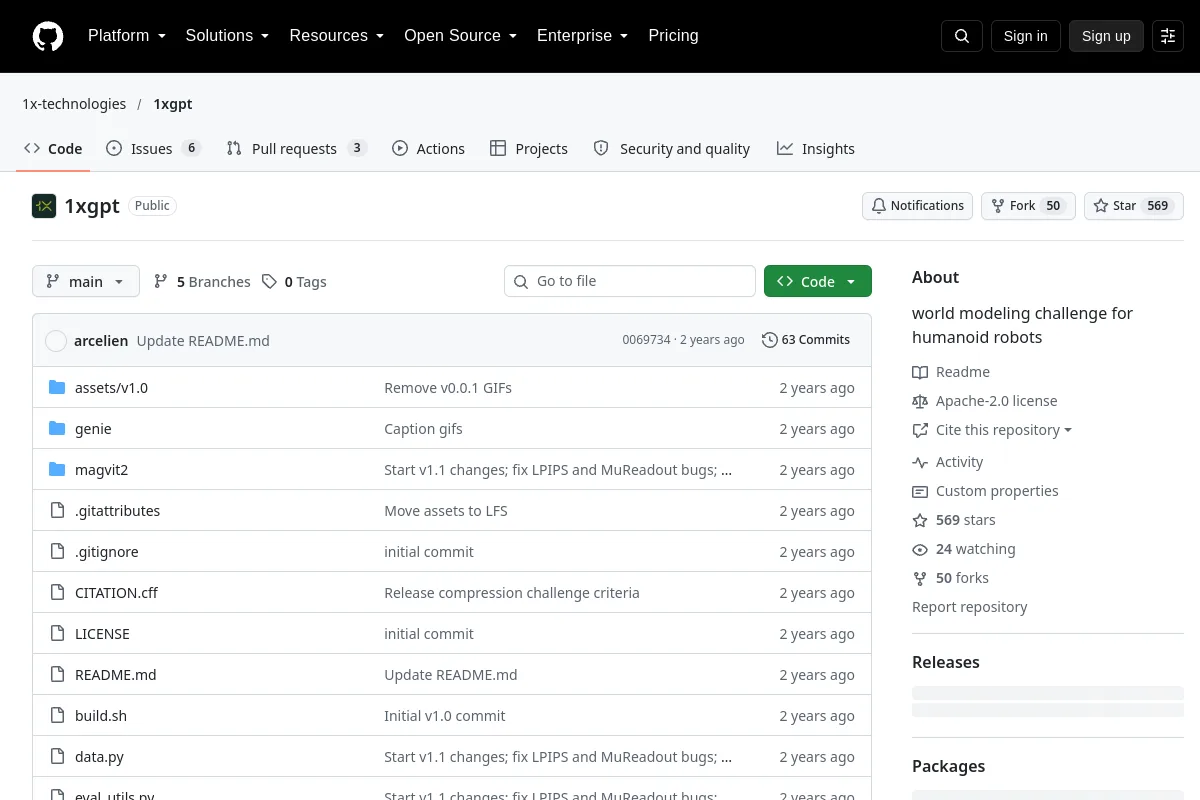Switch to the Projects tab

coord(529,148)
